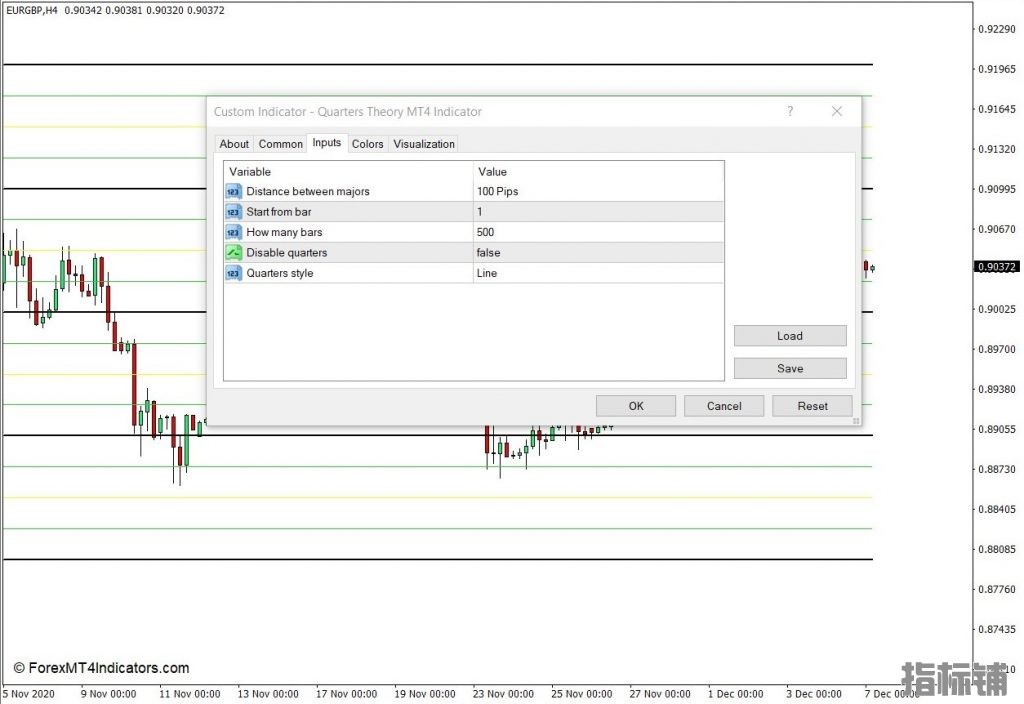Click the Distance between majors label
Viewport: 1024px width, 704px height.
click(x=308, y=191)
